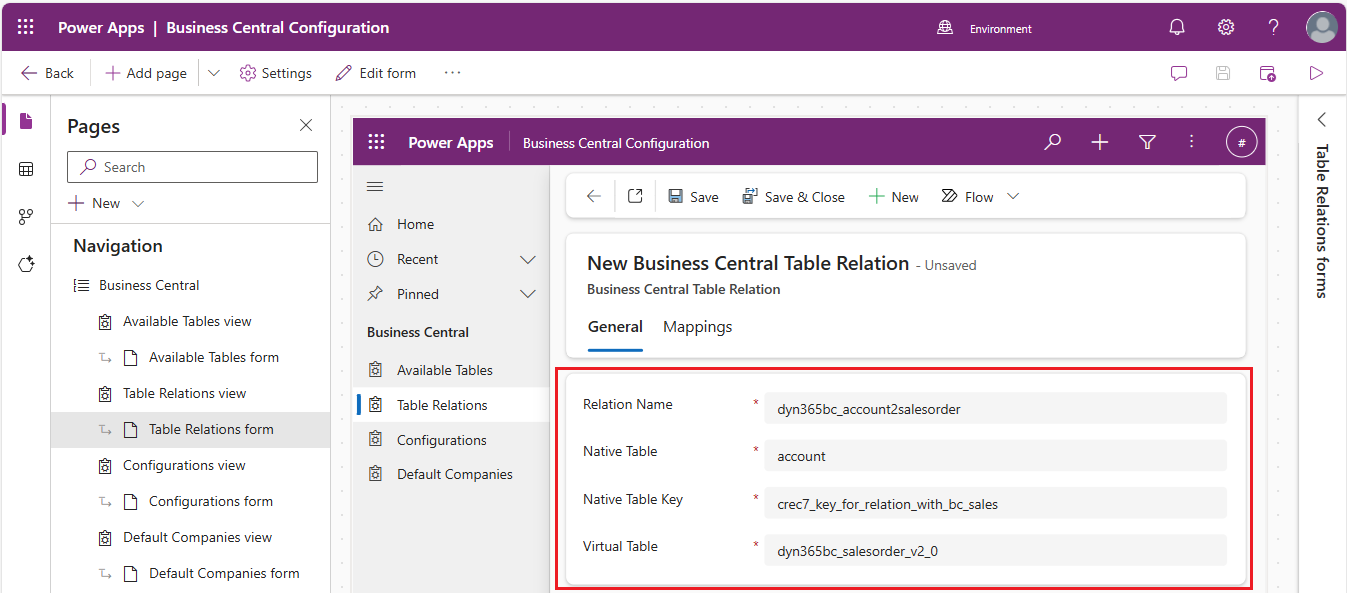
Task: Click the plus quick-create icon in preview header
Action: pyautogui.click(x=1100, y=142)
